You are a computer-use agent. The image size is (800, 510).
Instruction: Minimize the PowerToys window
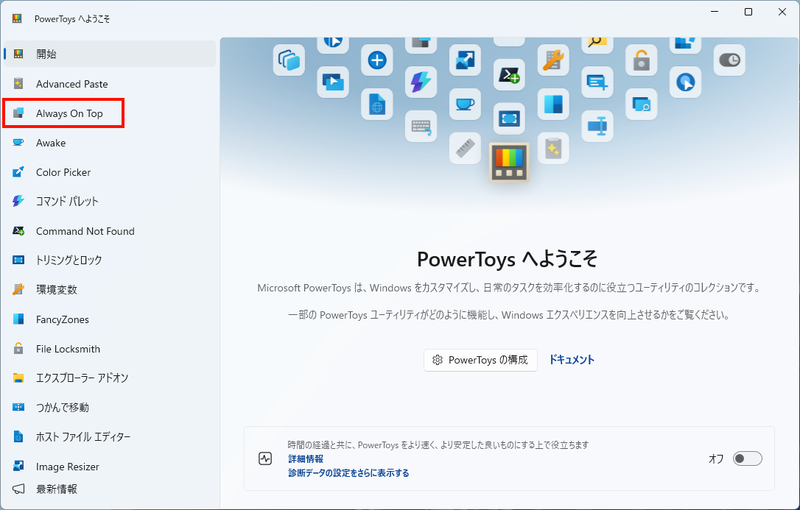click(x=714, y=12)
